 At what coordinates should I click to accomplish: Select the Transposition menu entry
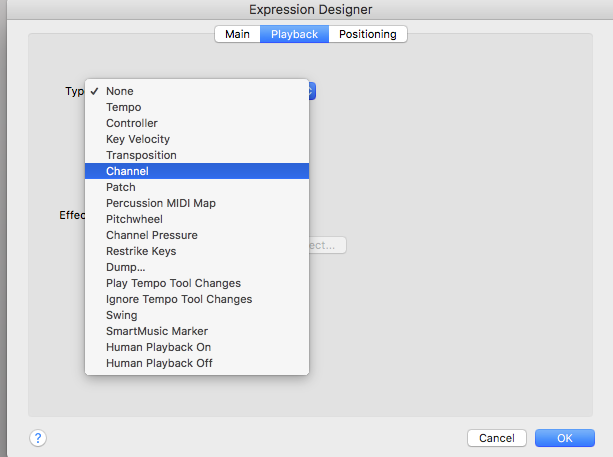pyautogui.click(x=141, y=155)
